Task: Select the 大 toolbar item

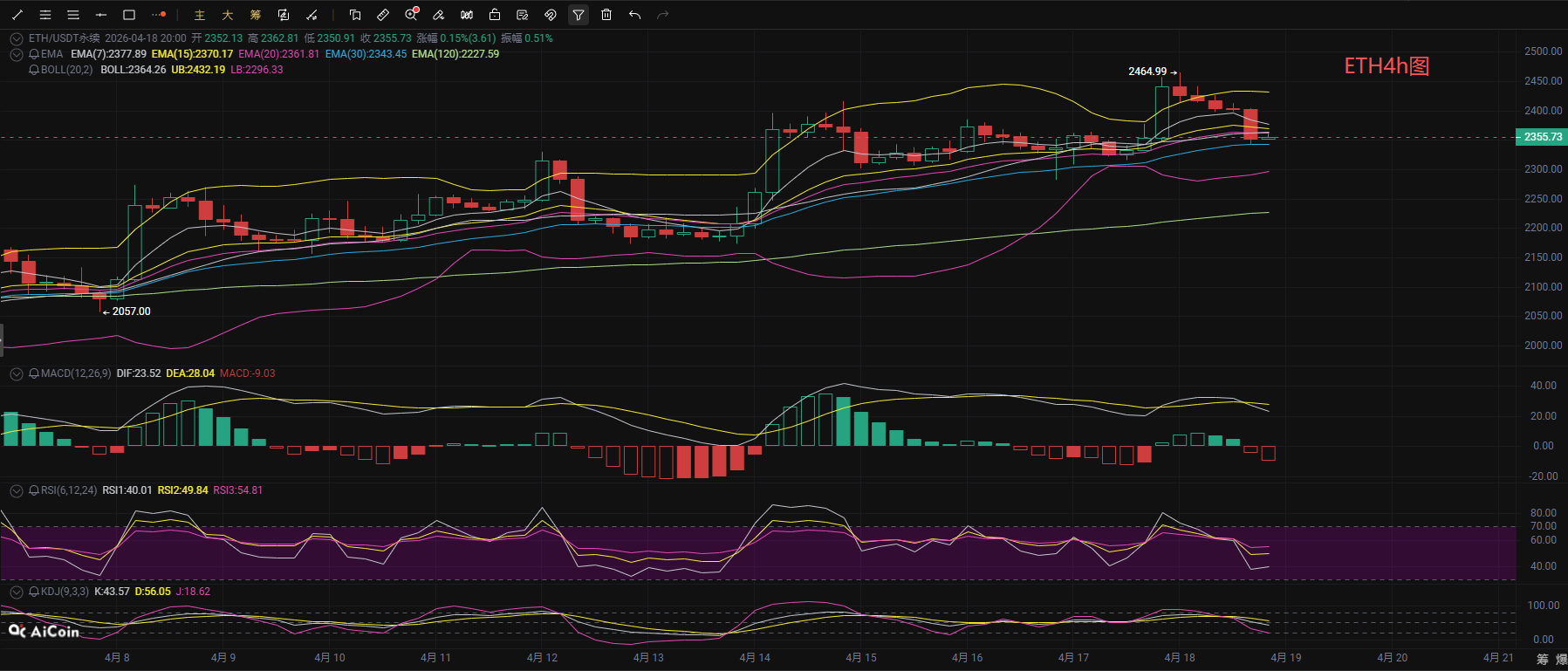Action: [x=228, y=15]
